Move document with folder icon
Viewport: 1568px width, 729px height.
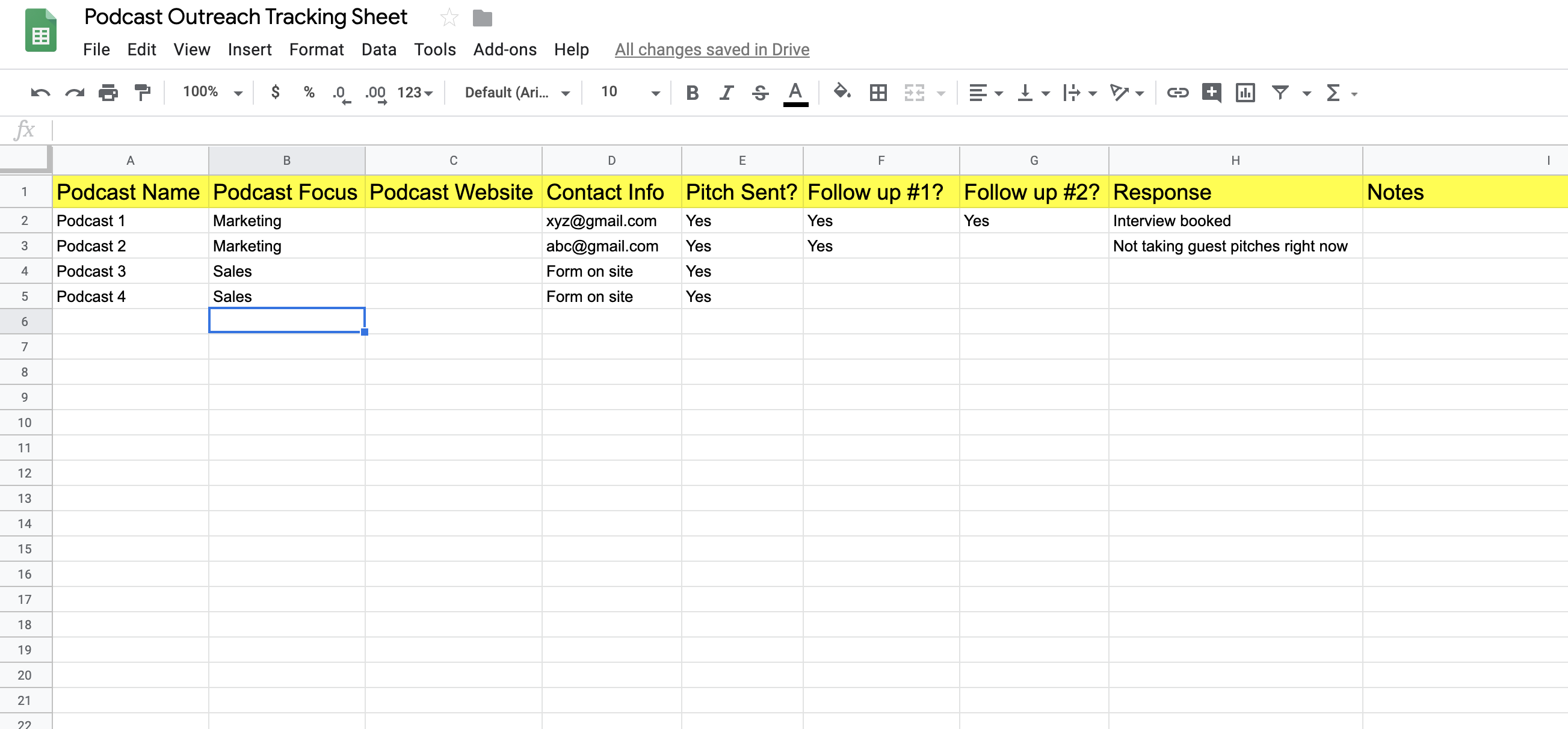[x=482, y=18]
